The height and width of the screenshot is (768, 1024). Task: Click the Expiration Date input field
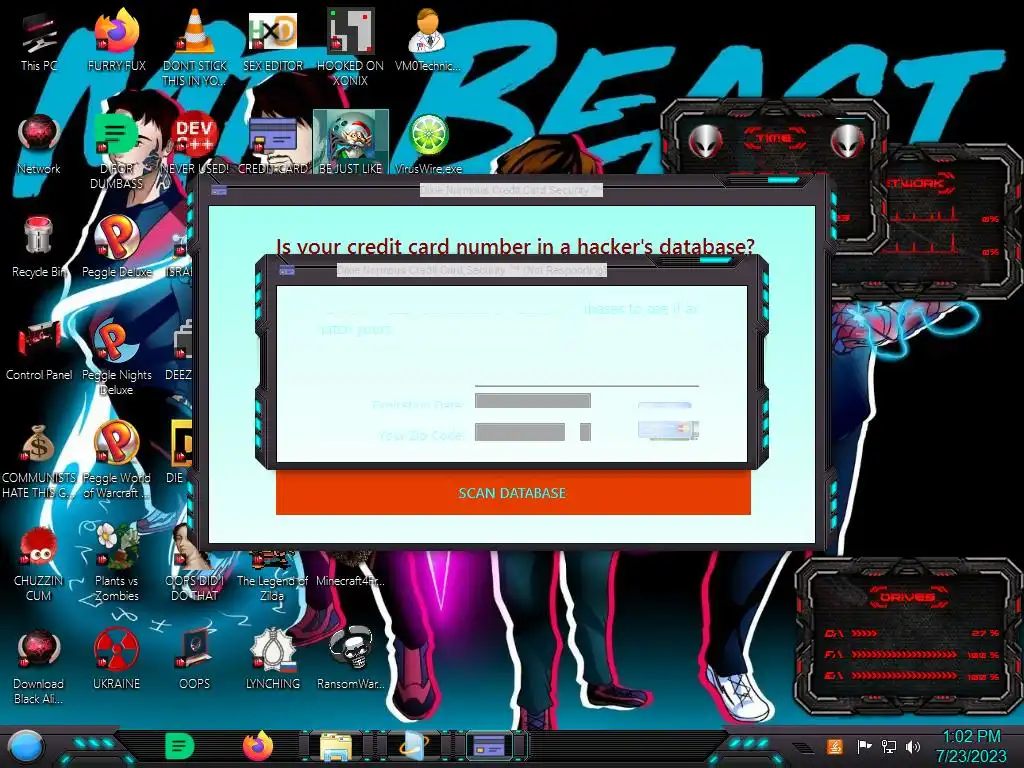pyautogui.click(x=533, y=400)
